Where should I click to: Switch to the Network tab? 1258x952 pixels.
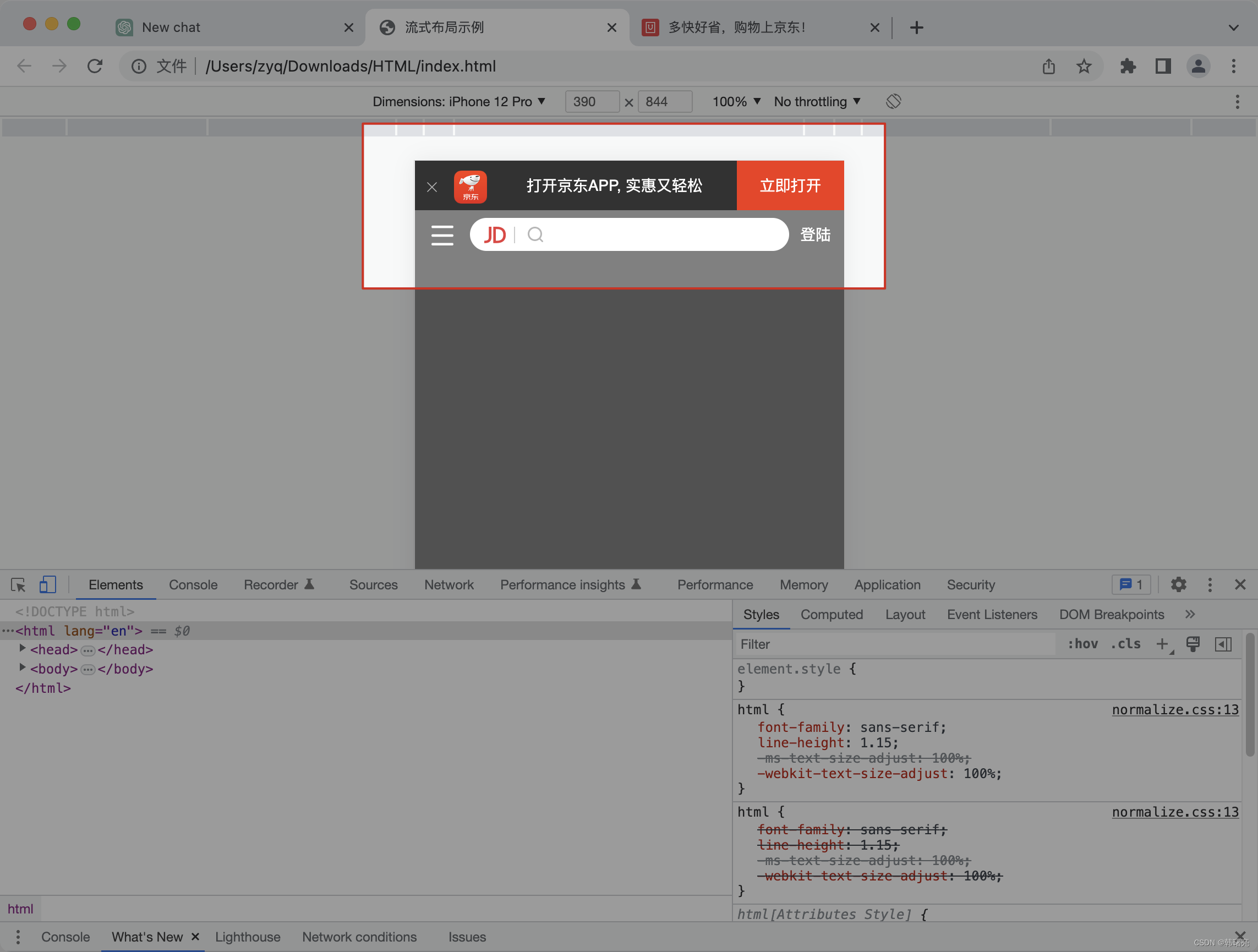point(448,584)
